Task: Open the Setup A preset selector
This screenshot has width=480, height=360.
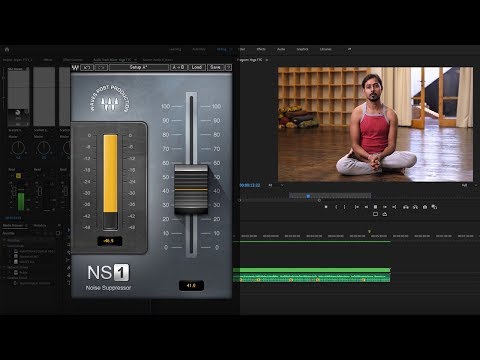Action: tap(139, 67)
